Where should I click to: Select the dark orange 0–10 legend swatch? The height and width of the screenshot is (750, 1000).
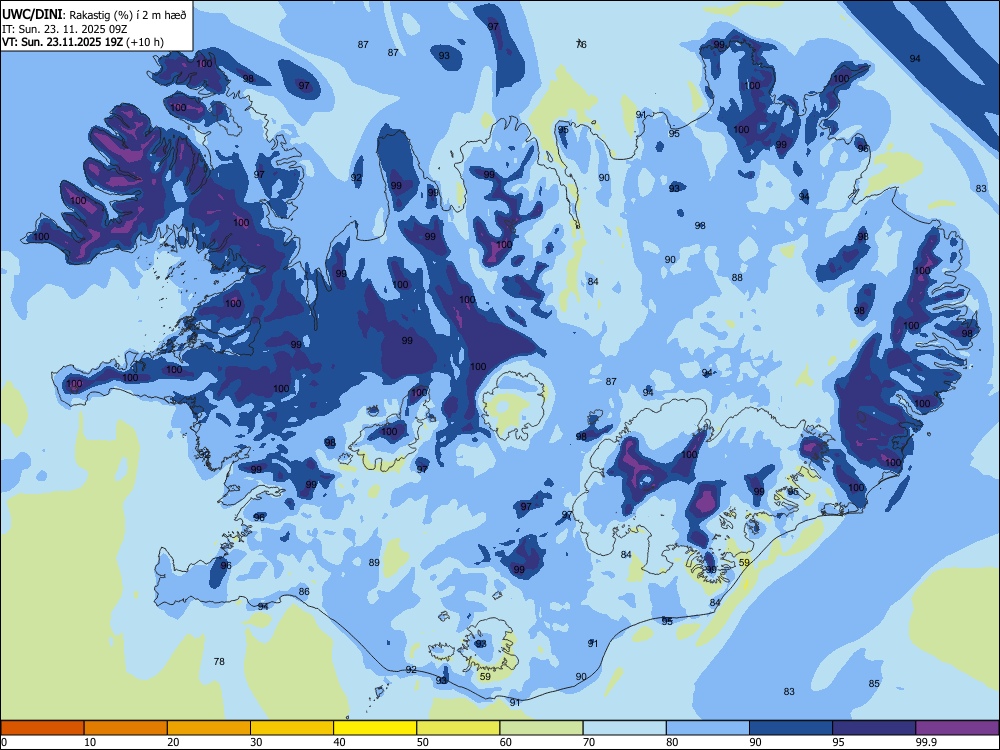(x=42, y=728)
